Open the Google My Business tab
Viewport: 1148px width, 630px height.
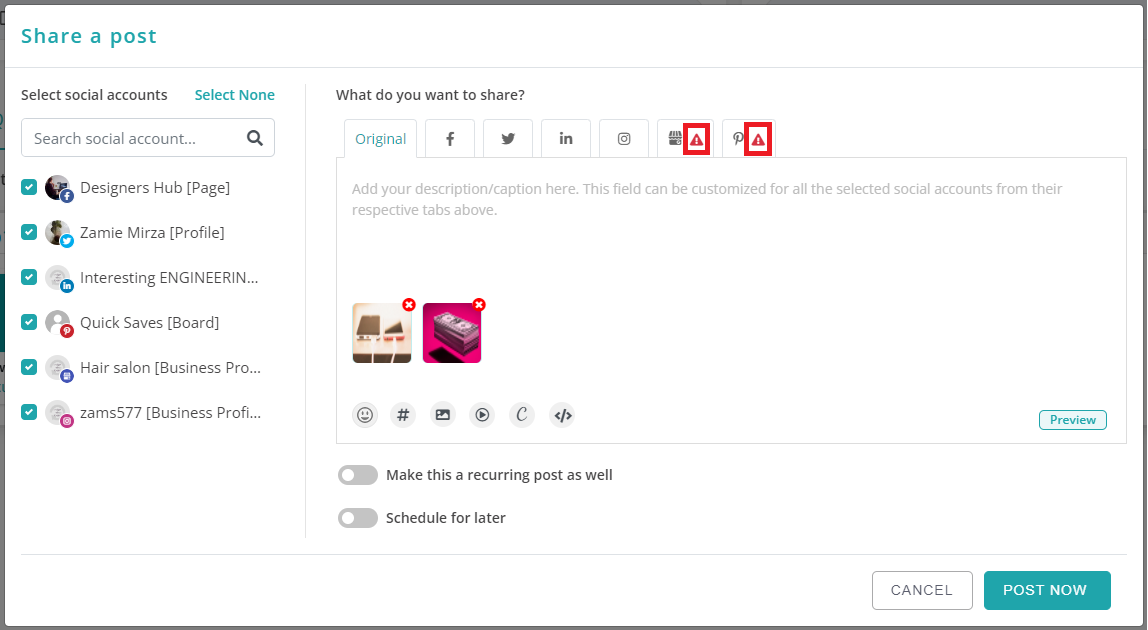[685, 138]
